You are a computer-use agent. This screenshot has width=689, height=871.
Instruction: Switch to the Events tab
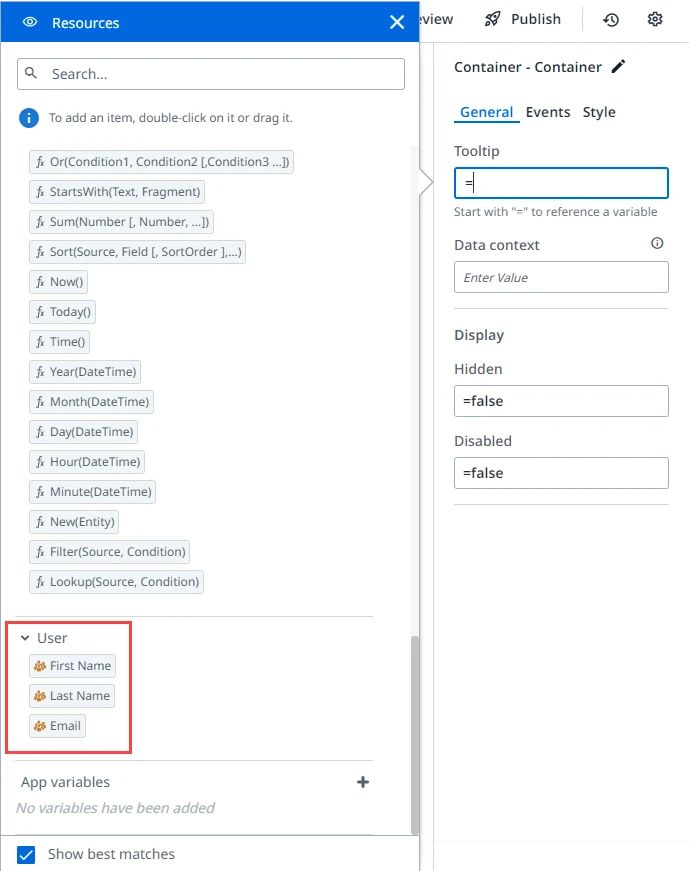click(548, 112)
